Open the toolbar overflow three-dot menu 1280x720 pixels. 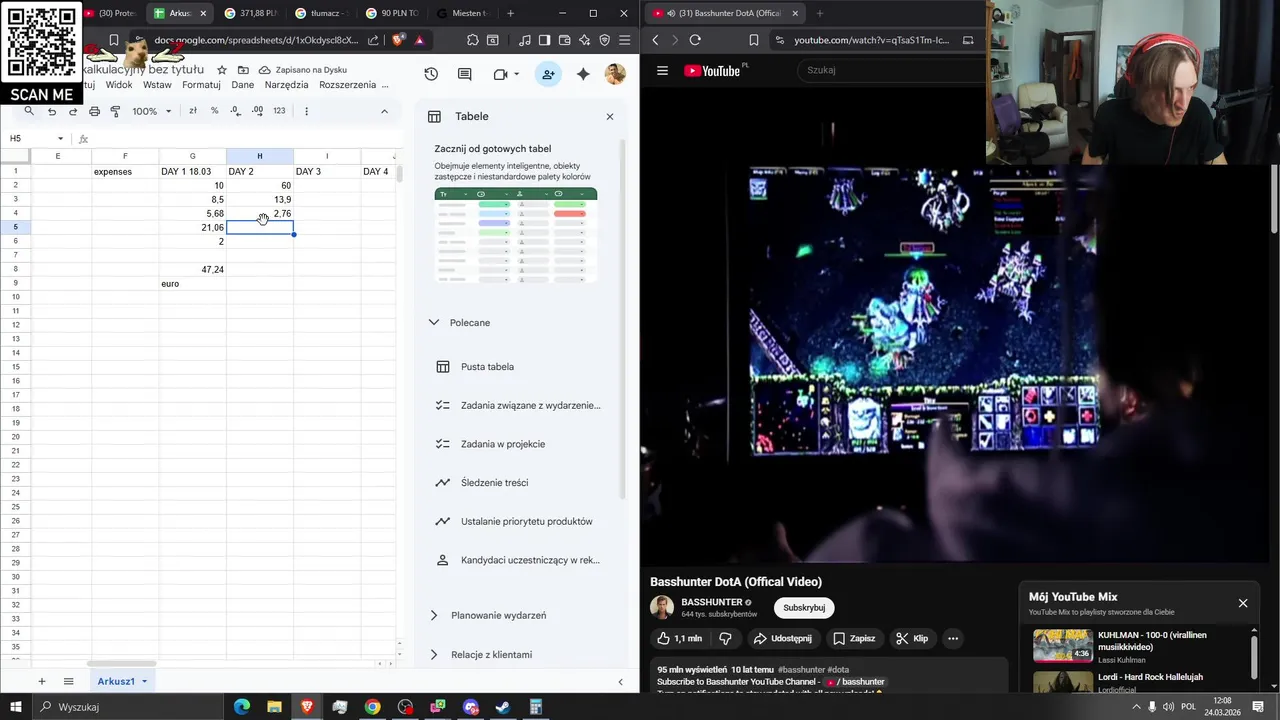click(x=306, y=111)
